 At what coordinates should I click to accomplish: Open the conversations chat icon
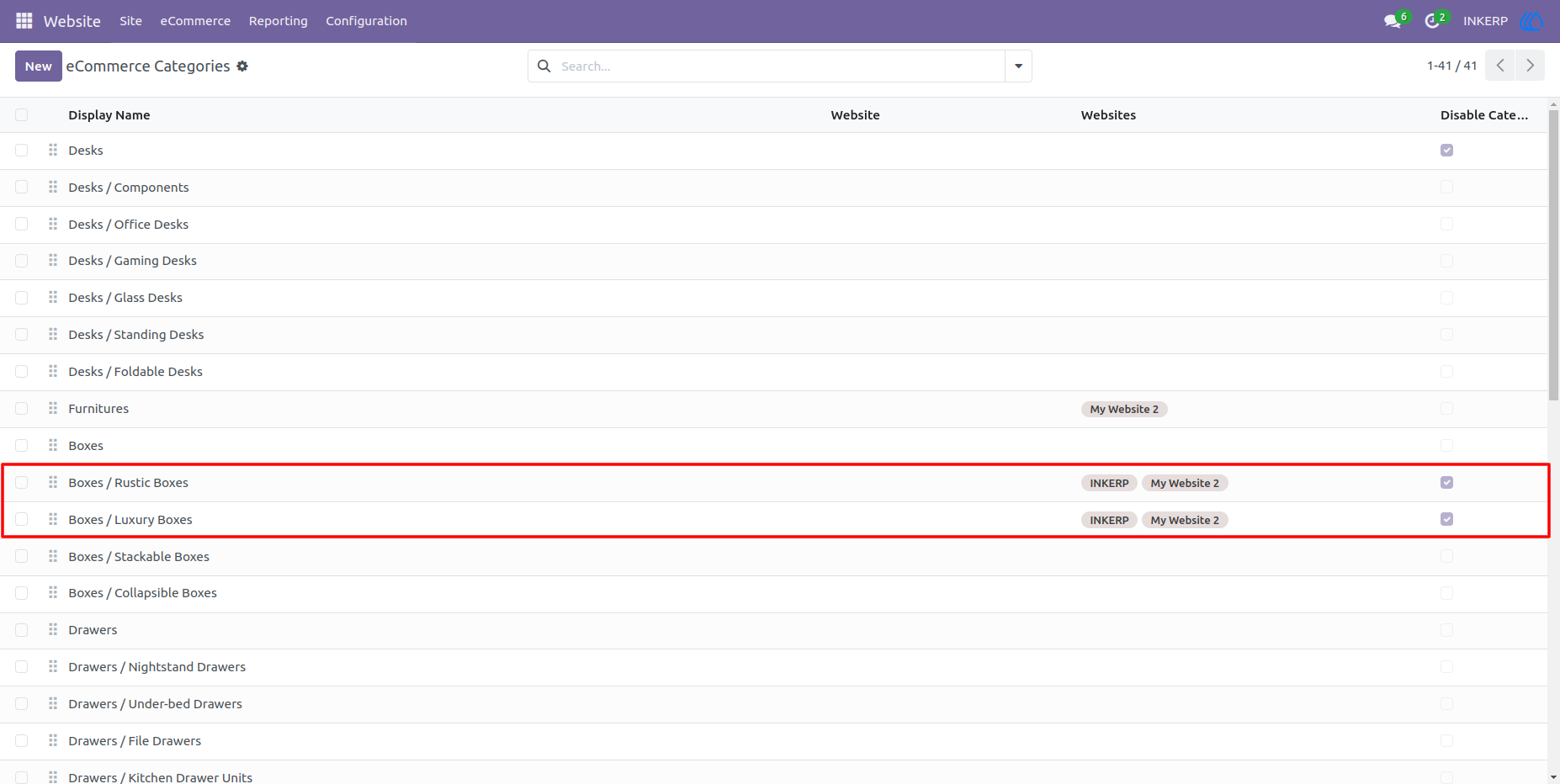(1393, 21)
